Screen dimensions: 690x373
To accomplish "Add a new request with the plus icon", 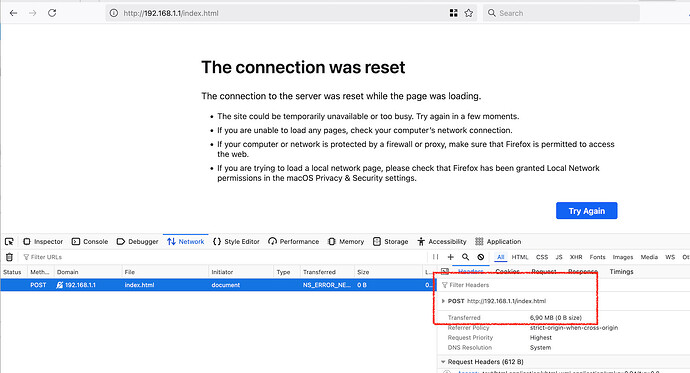I will pos(450,257).
